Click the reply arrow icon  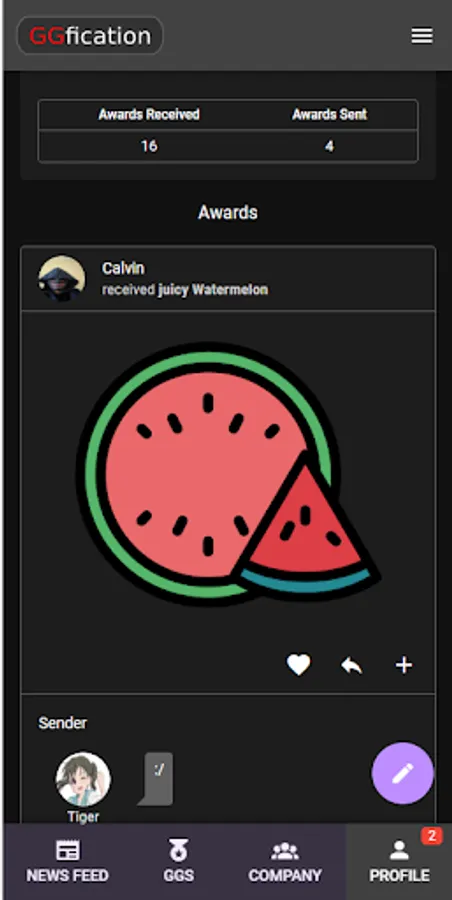(351, 666)
